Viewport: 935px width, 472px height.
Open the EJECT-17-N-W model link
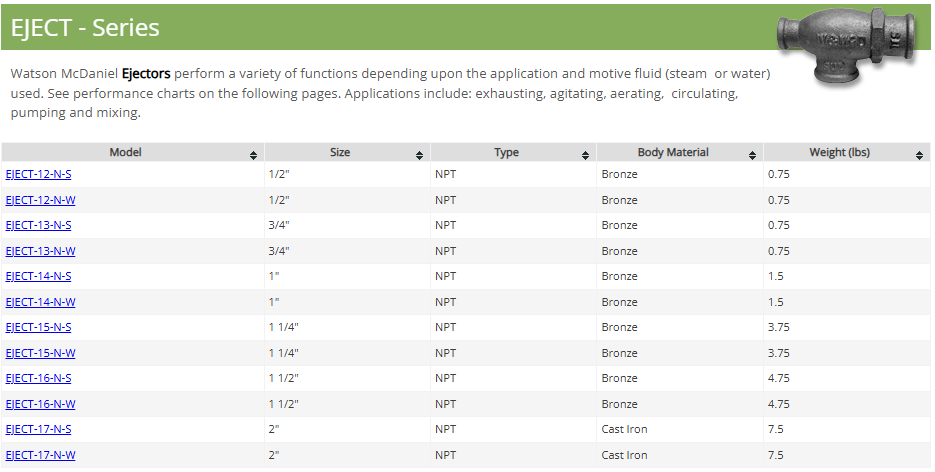40,455
